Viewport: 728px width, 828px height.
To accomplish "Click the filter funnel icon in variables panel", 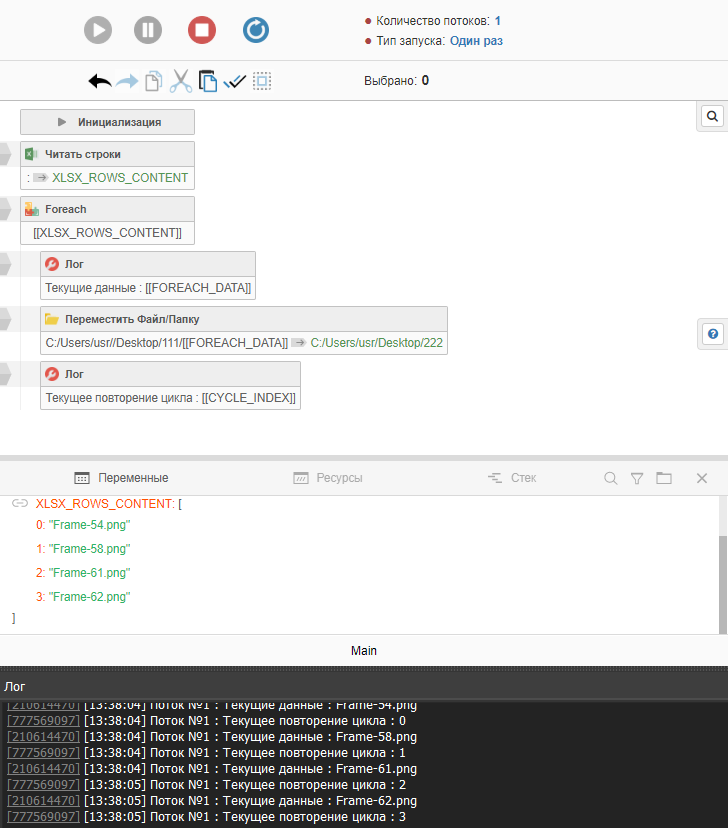I will pos(637,478).
